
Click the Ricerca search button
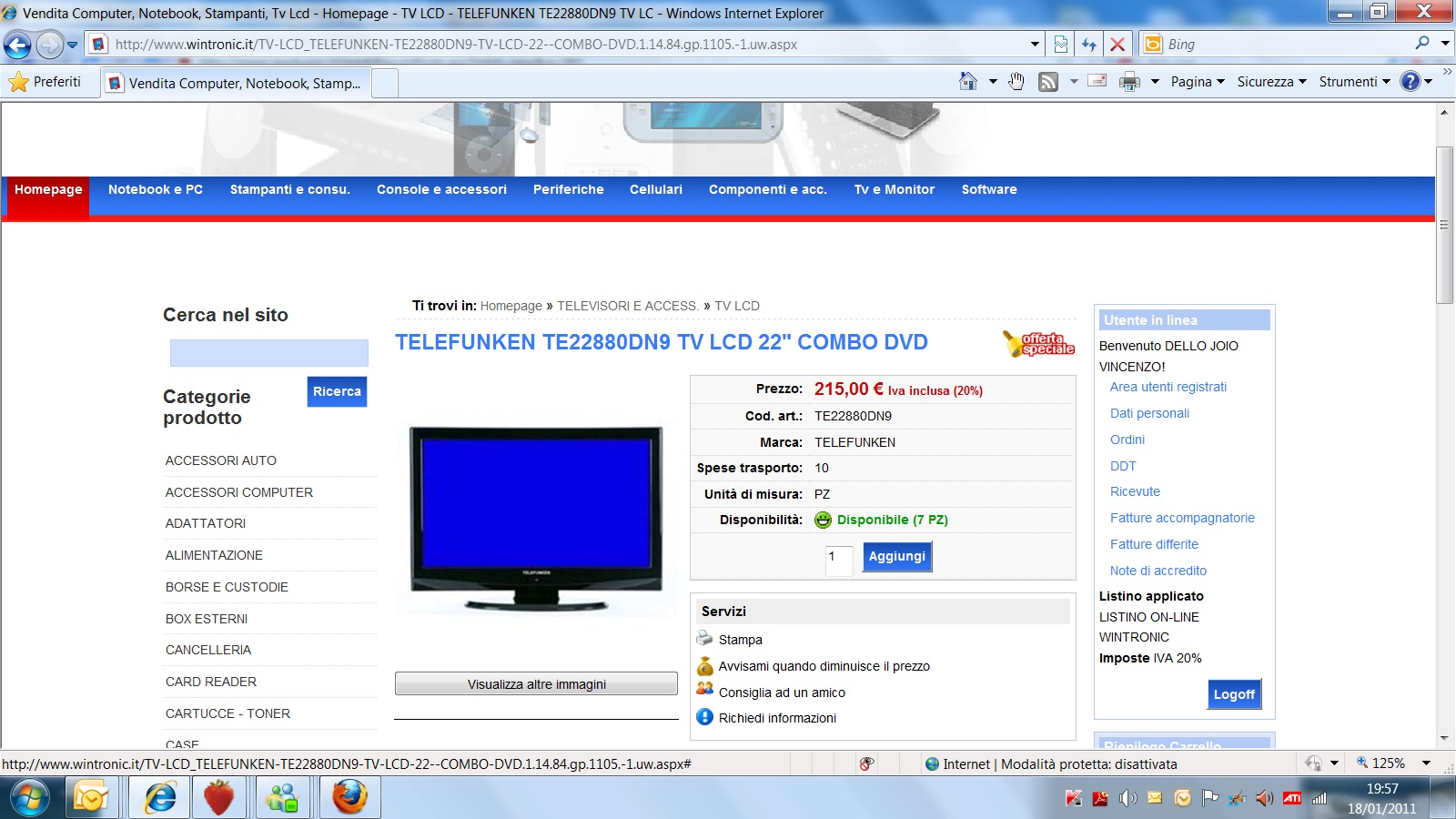(x=337, y=391)
